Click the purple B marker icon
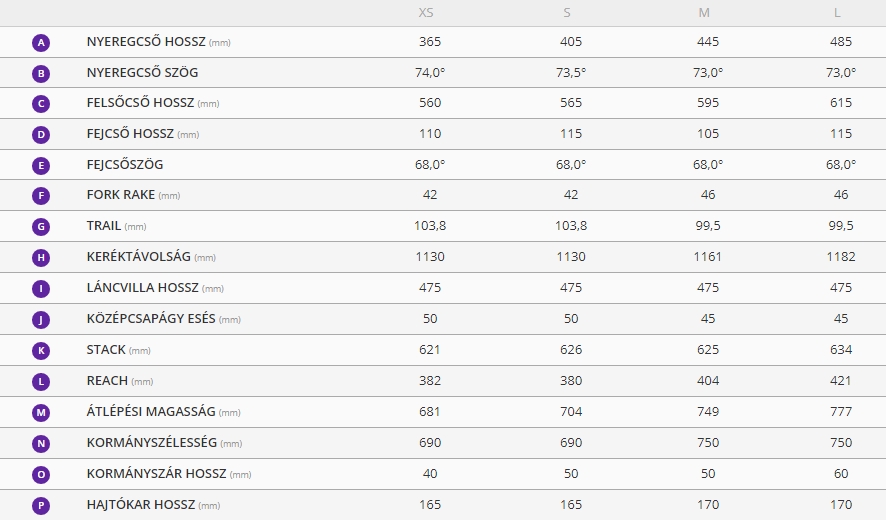The height and width of the screenshot is (520, 886). pos(41,73)
